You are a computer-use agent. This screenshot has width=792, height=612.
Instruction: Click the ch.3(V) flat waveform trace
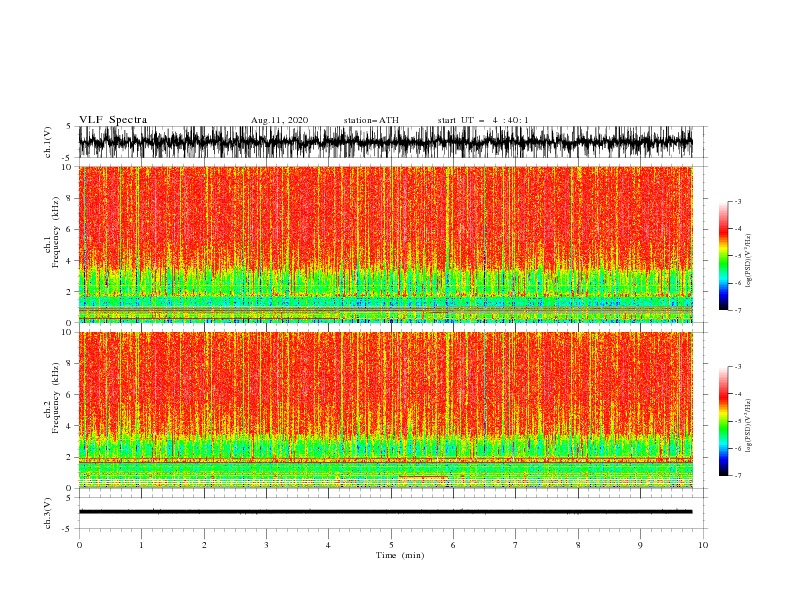(x=385, y=512)
